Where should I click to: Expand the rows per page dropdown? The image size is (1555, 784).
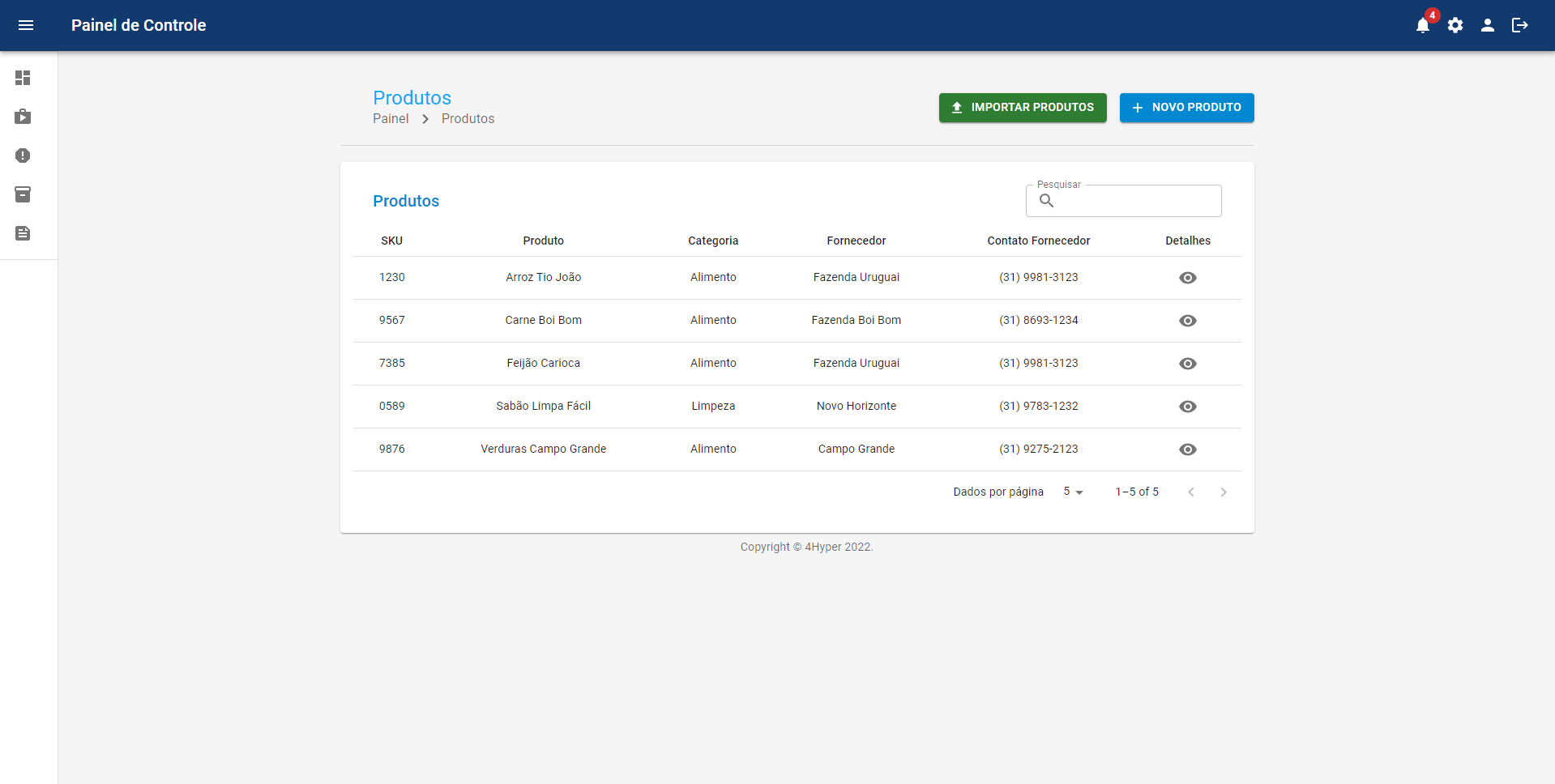(1073, 492)
